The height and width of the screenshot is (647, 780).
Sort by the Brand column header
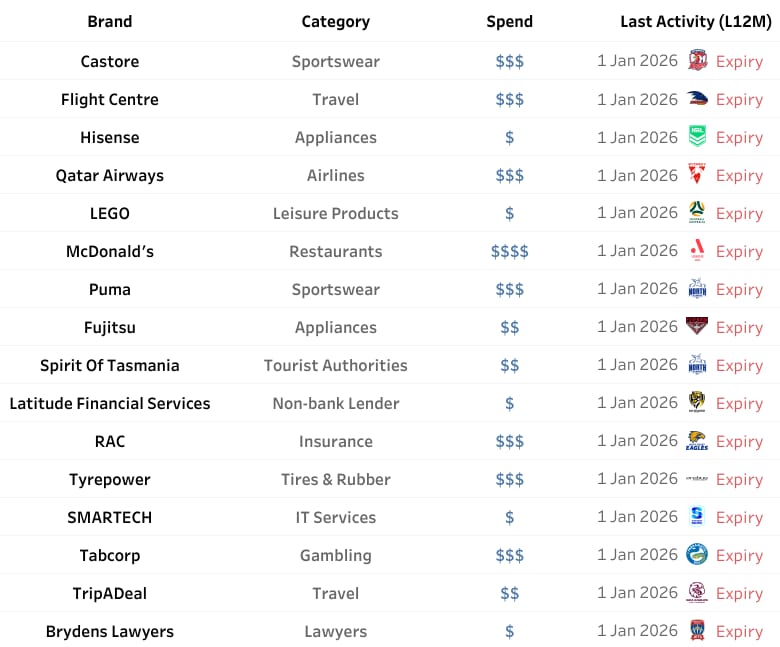tap(110, 21)
